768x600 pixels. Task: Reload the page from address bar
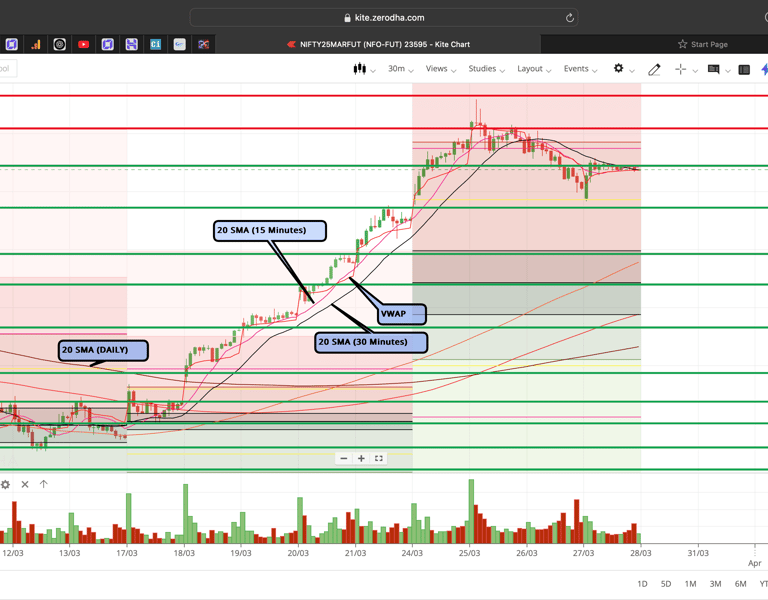pos(570,18)
